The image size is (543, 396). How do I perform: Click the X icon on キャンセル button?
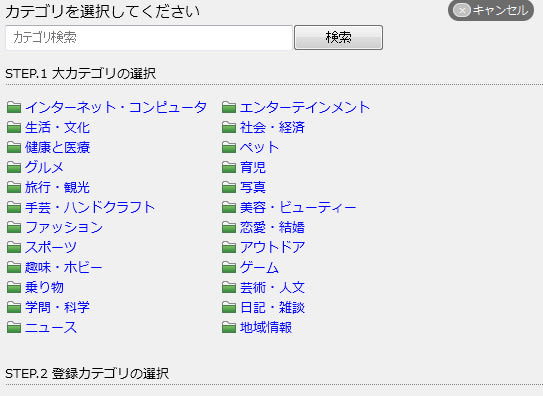click(x=462, y=10)
